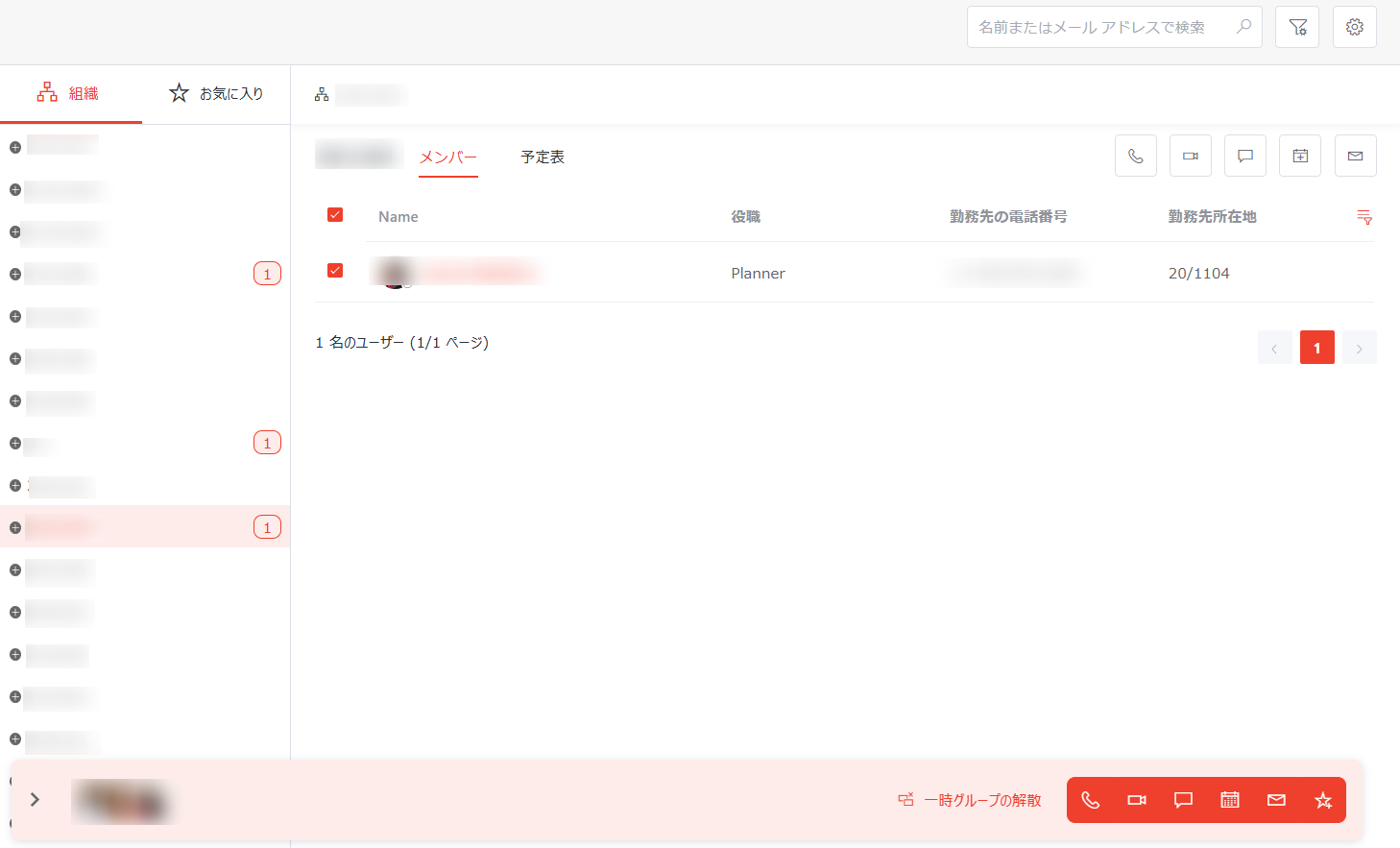Click the red bar chat bubble icon
The height and width of the screenshot is (848, 1400).
(1183, 800)
